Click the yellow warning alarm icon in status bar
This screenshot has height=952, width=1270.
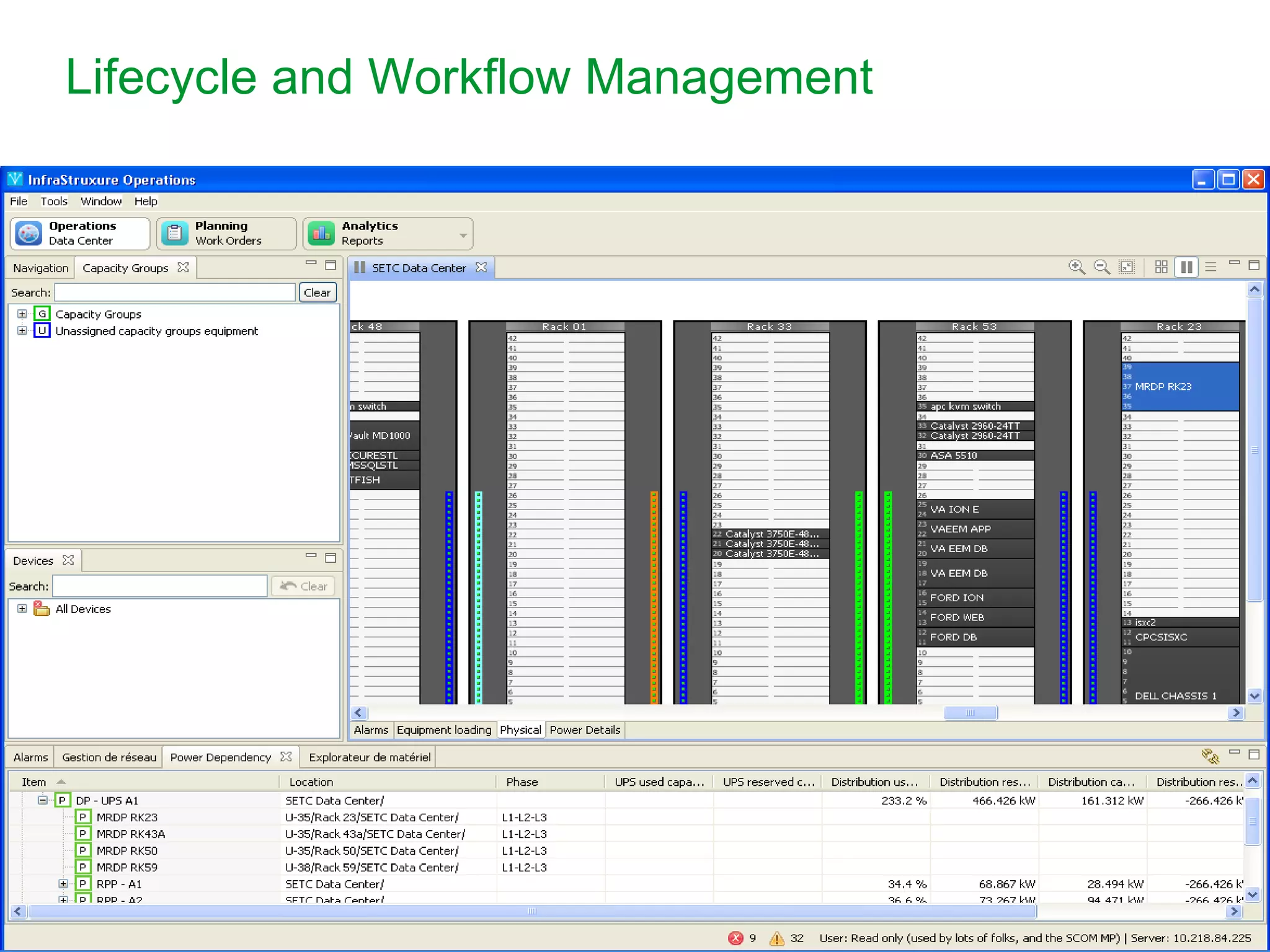[776, 938]
